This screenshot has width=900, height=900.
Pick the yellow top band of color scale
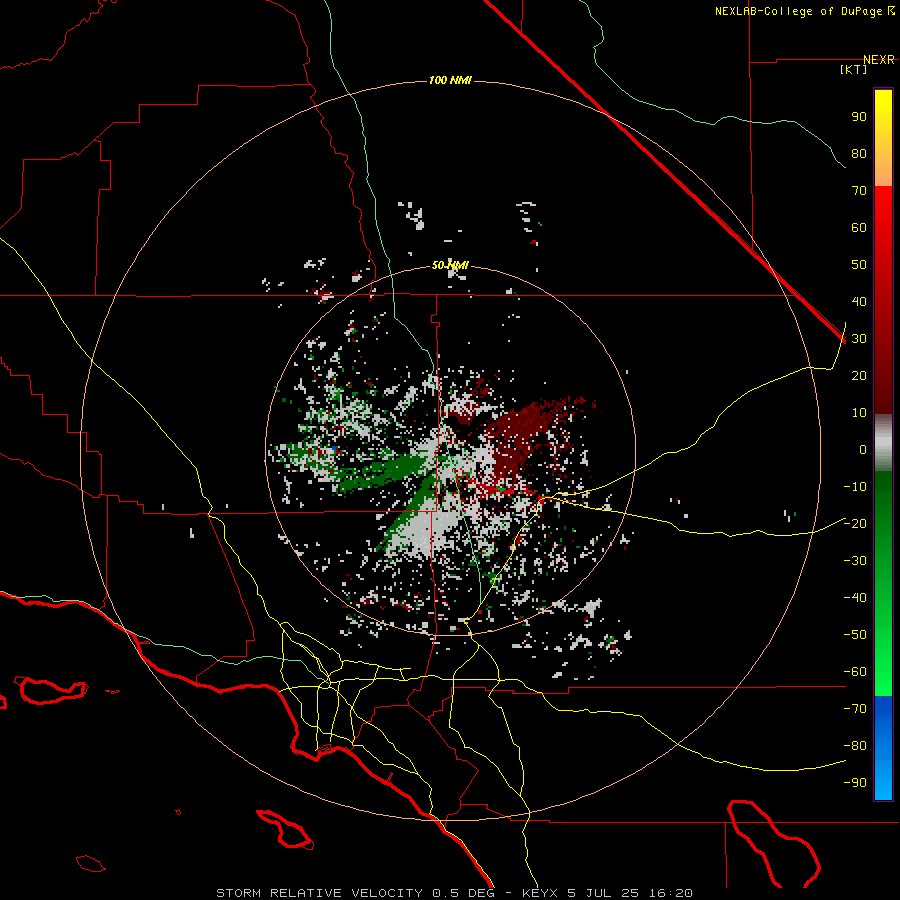pos(883,138)
